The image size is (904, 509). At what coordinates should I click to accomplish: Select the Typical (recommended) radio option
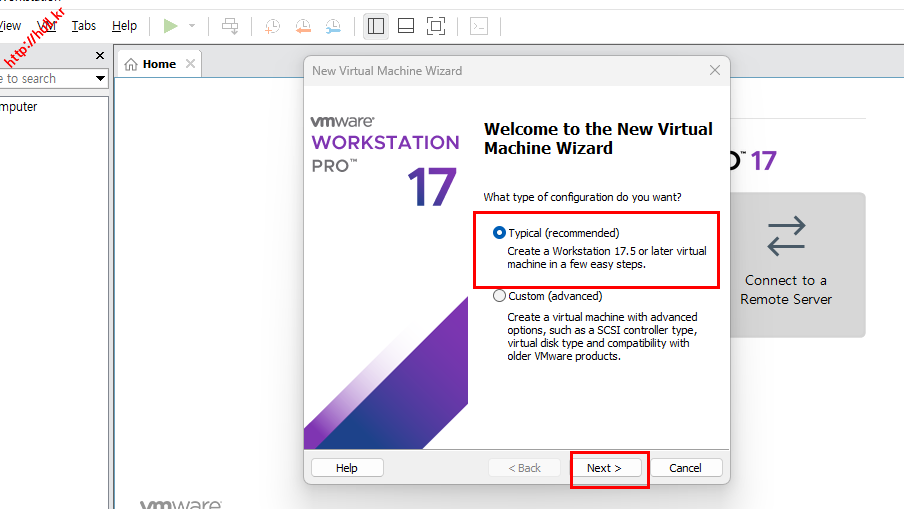pyautogui.click(x=499, y=233)
